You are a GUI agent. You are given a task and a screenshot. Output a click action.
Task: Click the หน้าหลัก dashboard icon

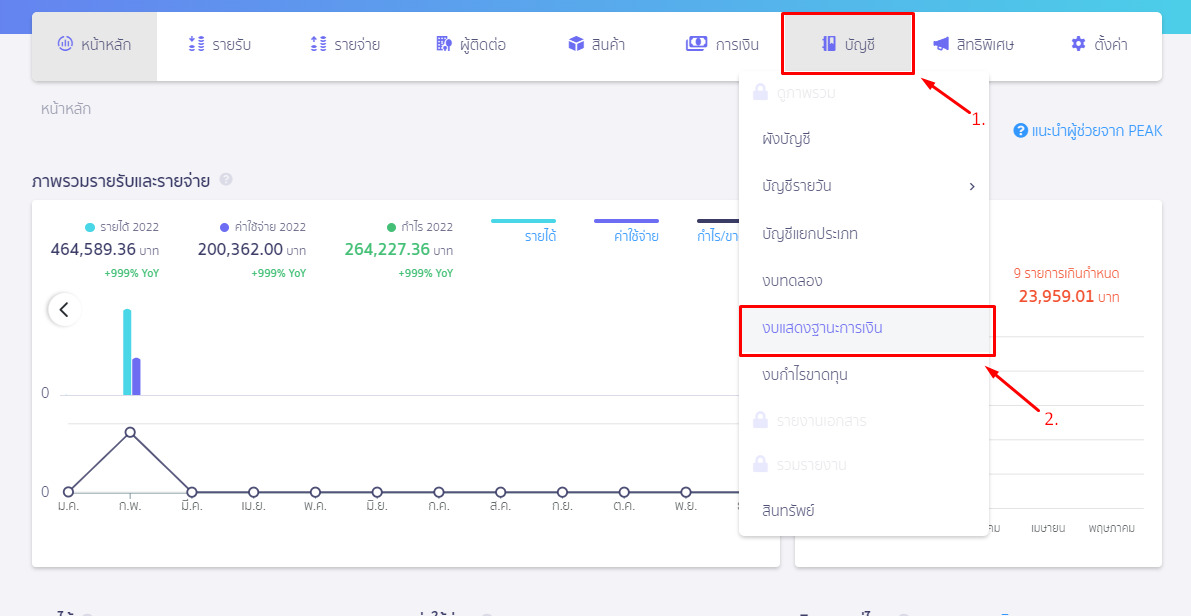pyautogui.click(x=65, y=44)
